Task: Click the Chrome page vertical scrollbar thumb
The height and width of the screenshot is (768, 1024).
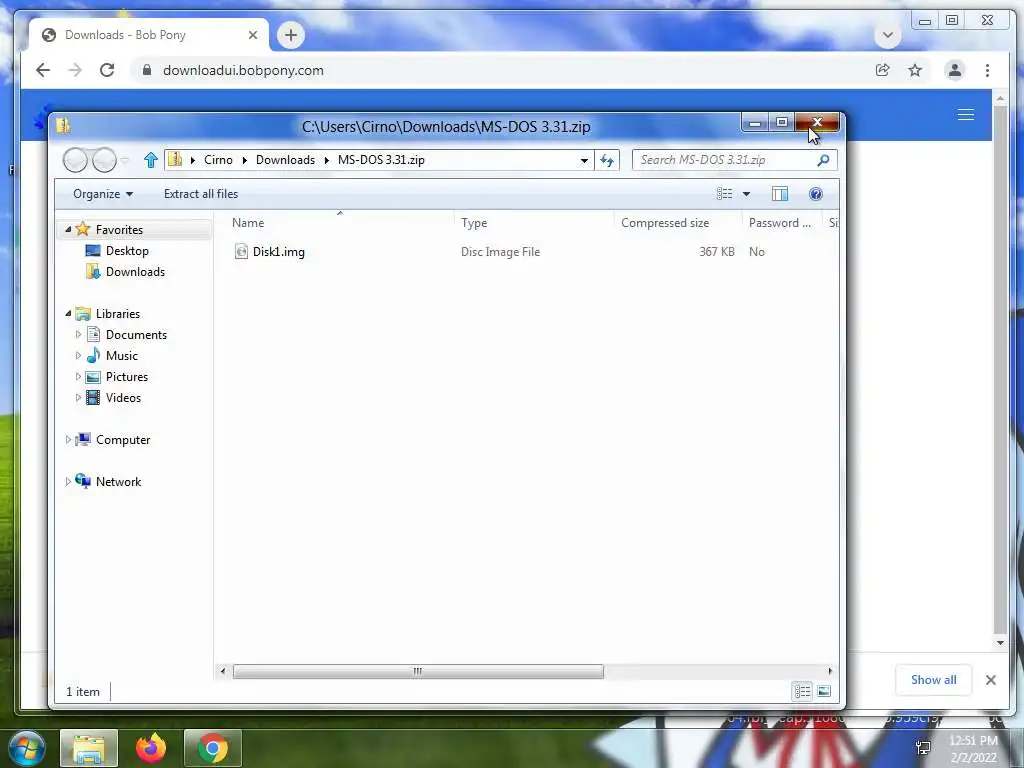Action: click(x=1000, y=368)
